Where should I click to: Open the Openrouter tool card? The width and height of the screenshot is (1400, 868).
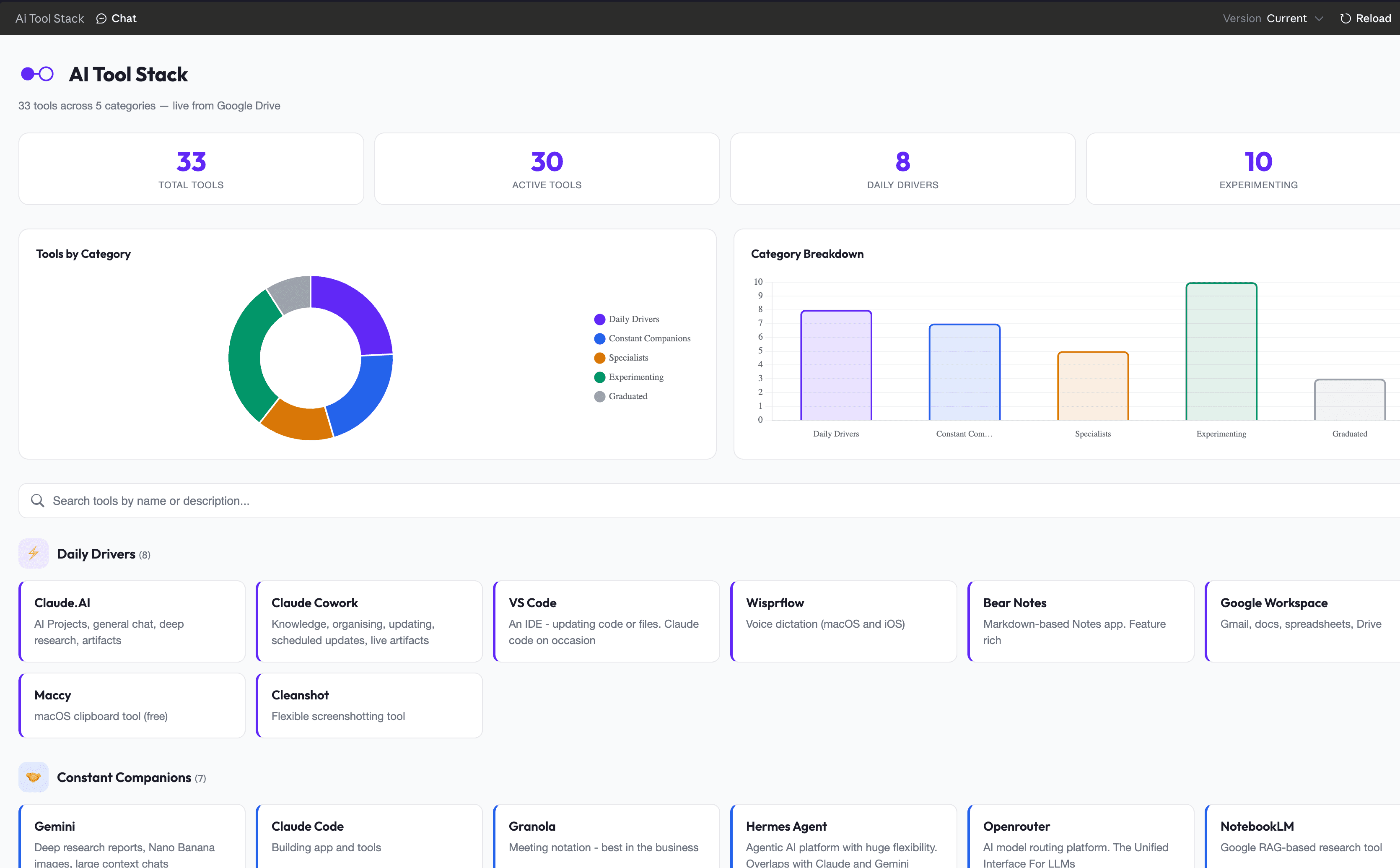pos(1081,837)
